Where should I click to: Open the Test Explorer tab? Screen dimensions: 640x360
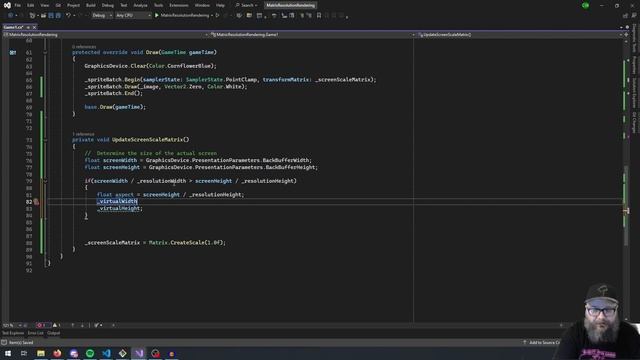point(13,333)
